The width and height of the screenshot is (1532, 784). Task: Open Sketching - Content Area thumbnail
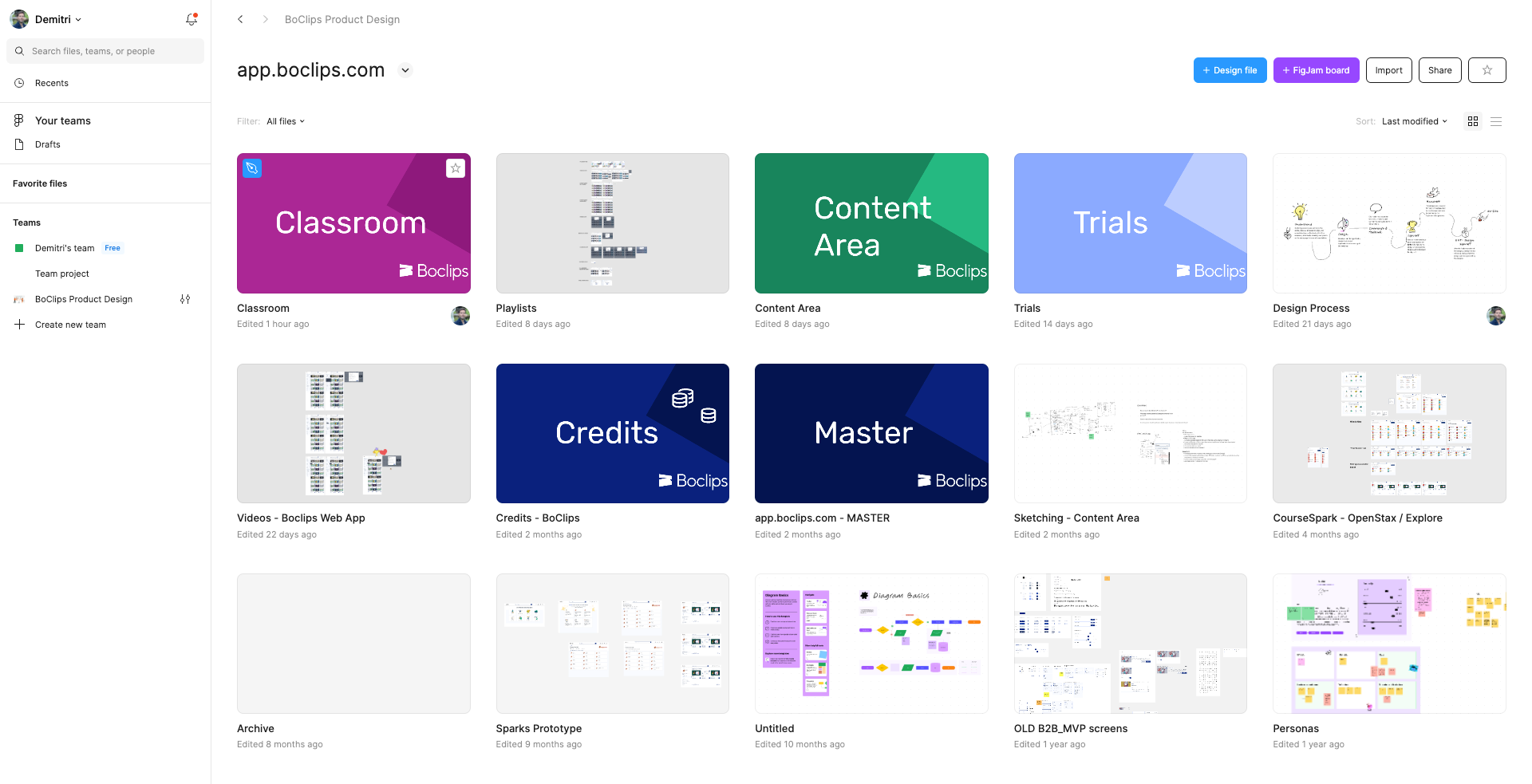(1130, 433)
